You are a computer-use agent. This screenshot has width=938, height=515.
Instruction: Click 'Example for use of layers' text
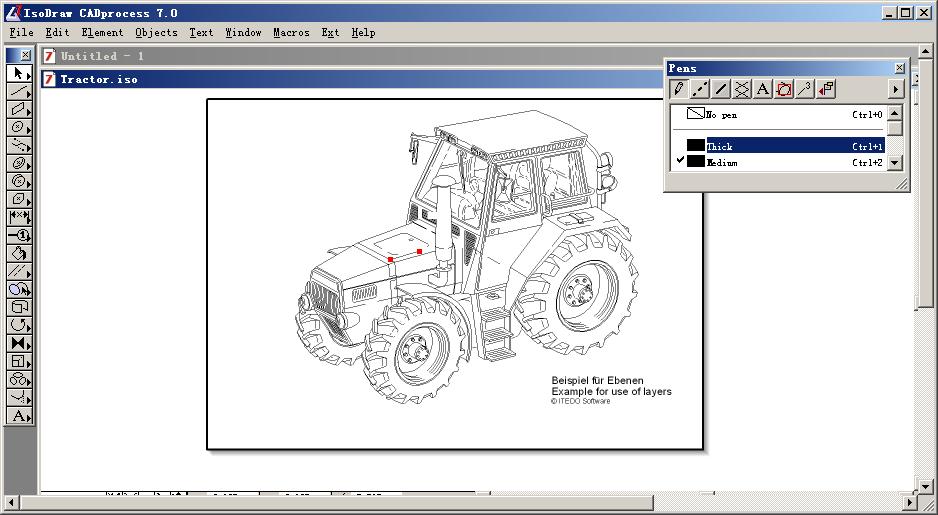(x=611, y=392)
